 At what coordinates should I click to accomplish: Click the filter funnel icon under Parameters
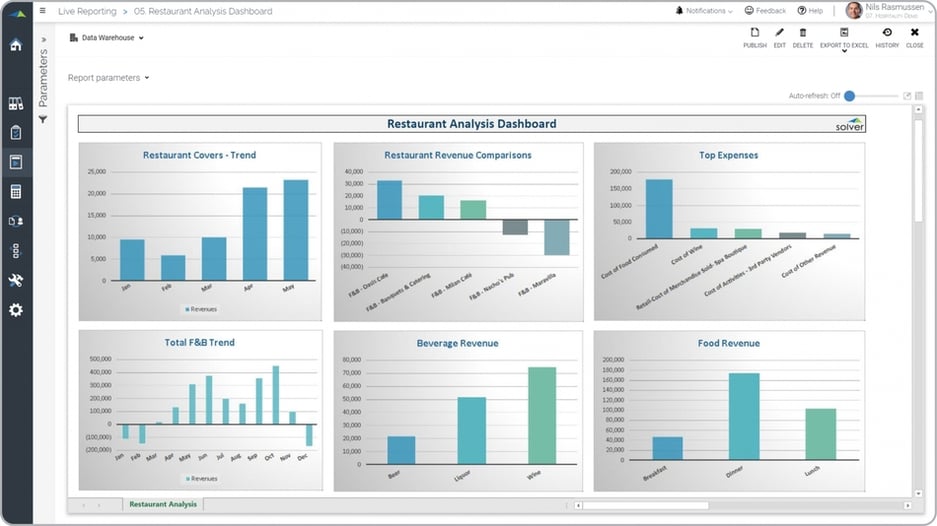point(43,120)
